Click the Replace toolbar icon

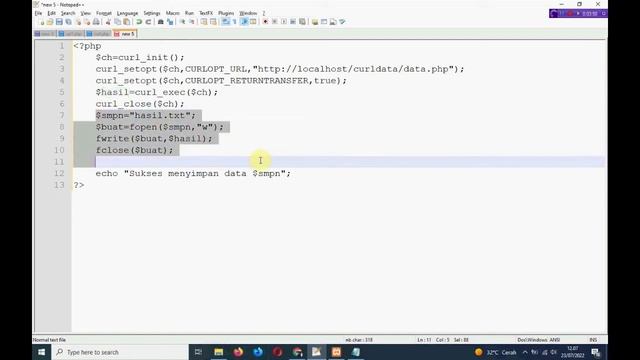coord(170,22)
